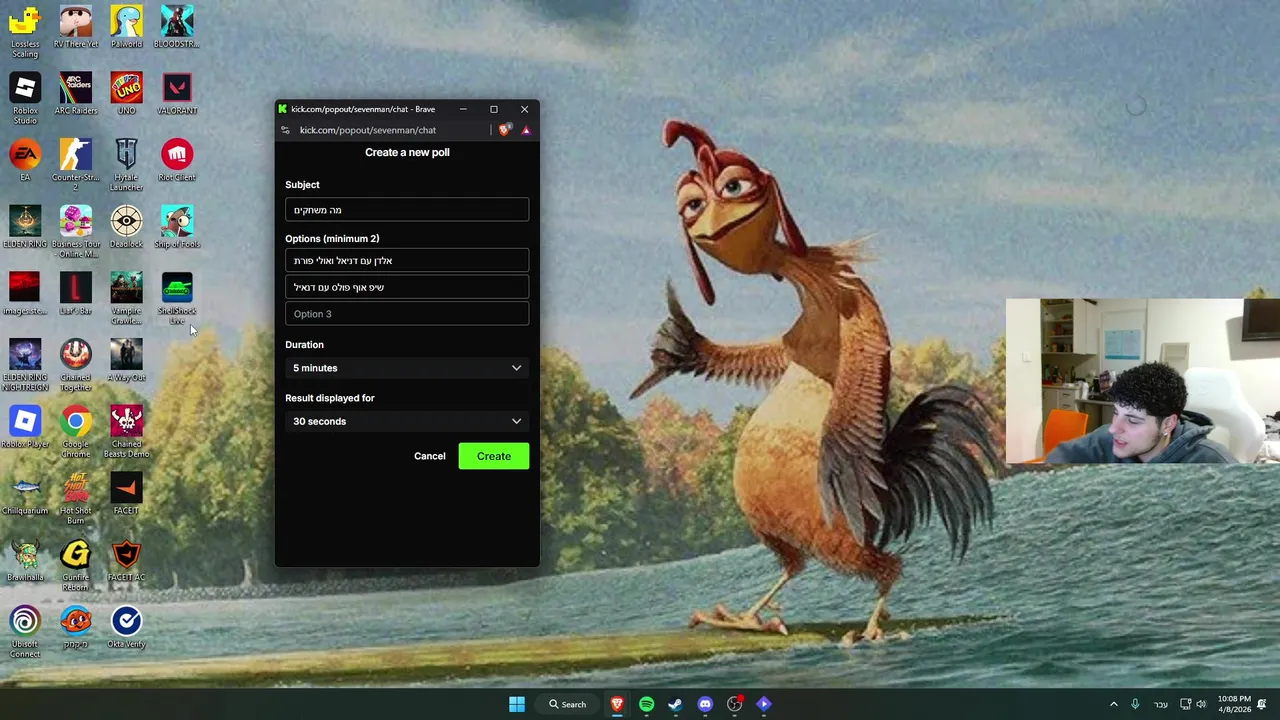The height and width of the screenshot is (720, 1280).
Task: Show hidden system tray icons chevron
Action: (1113, 704)
